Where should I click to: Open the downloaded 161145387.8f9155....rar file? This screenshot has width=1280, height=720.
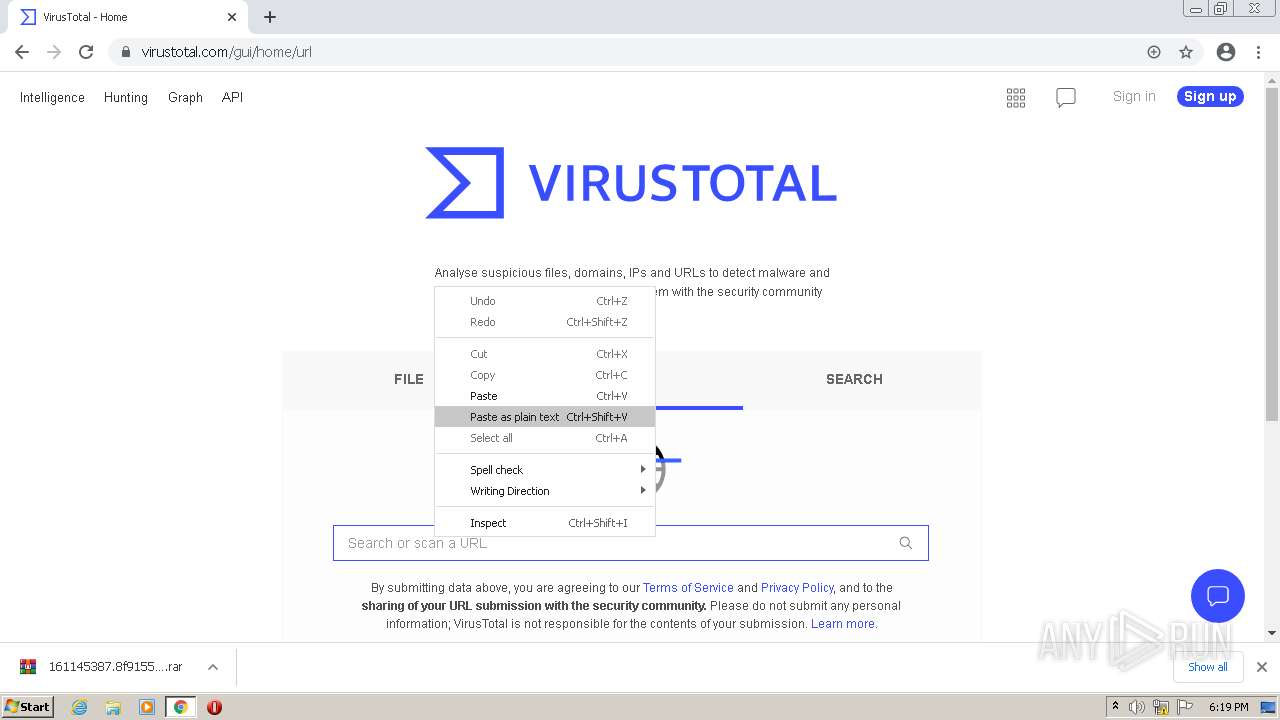[x=115, y=667]
